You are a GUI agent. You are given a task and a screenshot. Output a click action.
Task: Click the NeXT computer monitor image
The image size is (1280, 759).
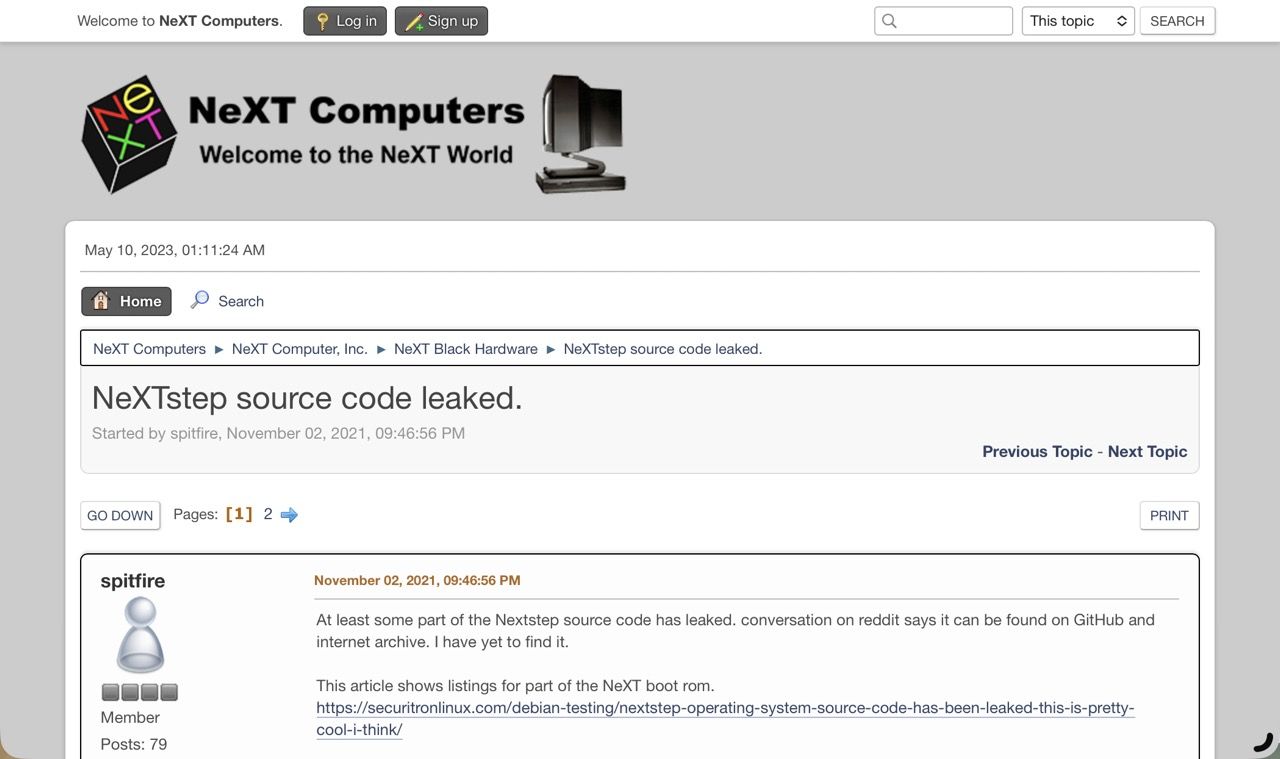(582, 134)
